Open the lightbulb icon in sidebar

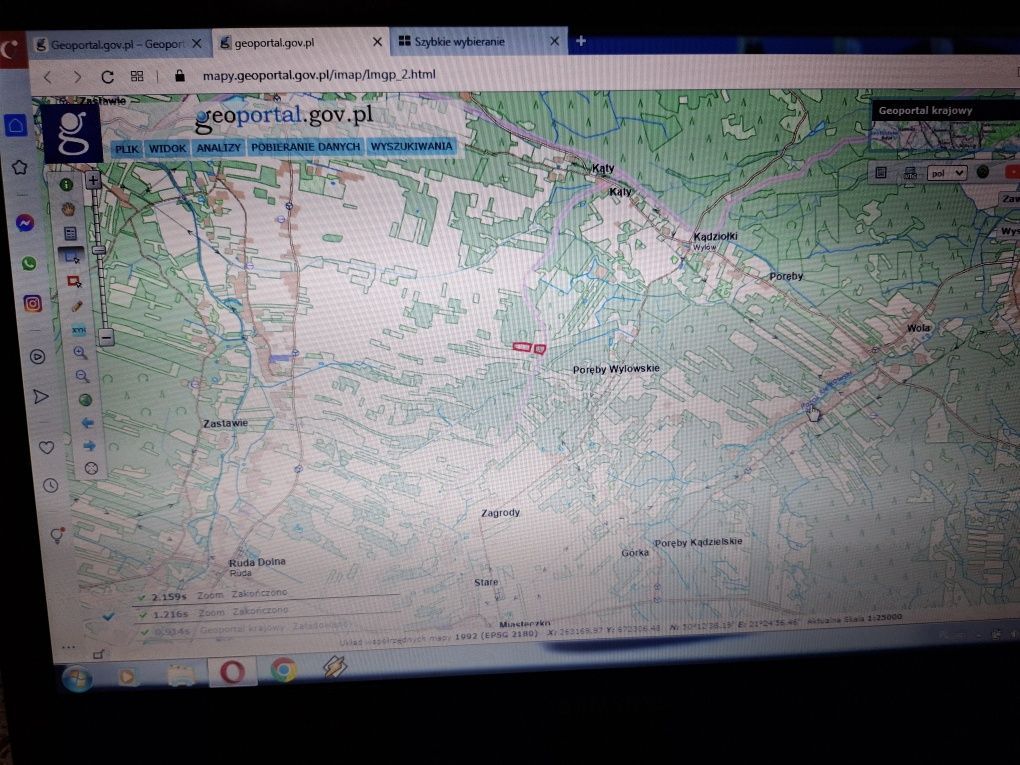[57, 535]
